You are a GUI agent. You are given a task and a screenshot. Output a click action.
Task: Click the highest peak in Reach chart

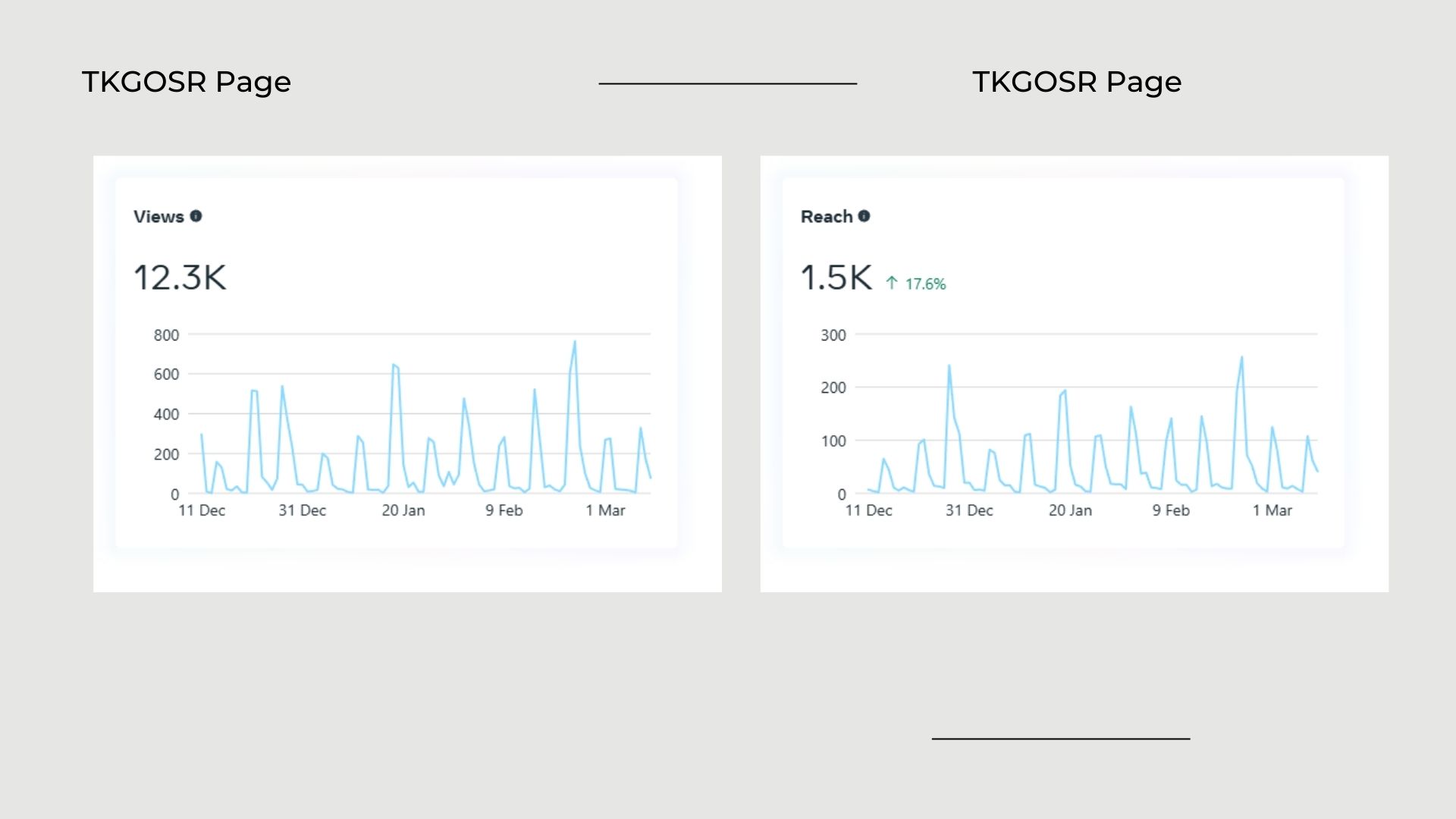1241,357
